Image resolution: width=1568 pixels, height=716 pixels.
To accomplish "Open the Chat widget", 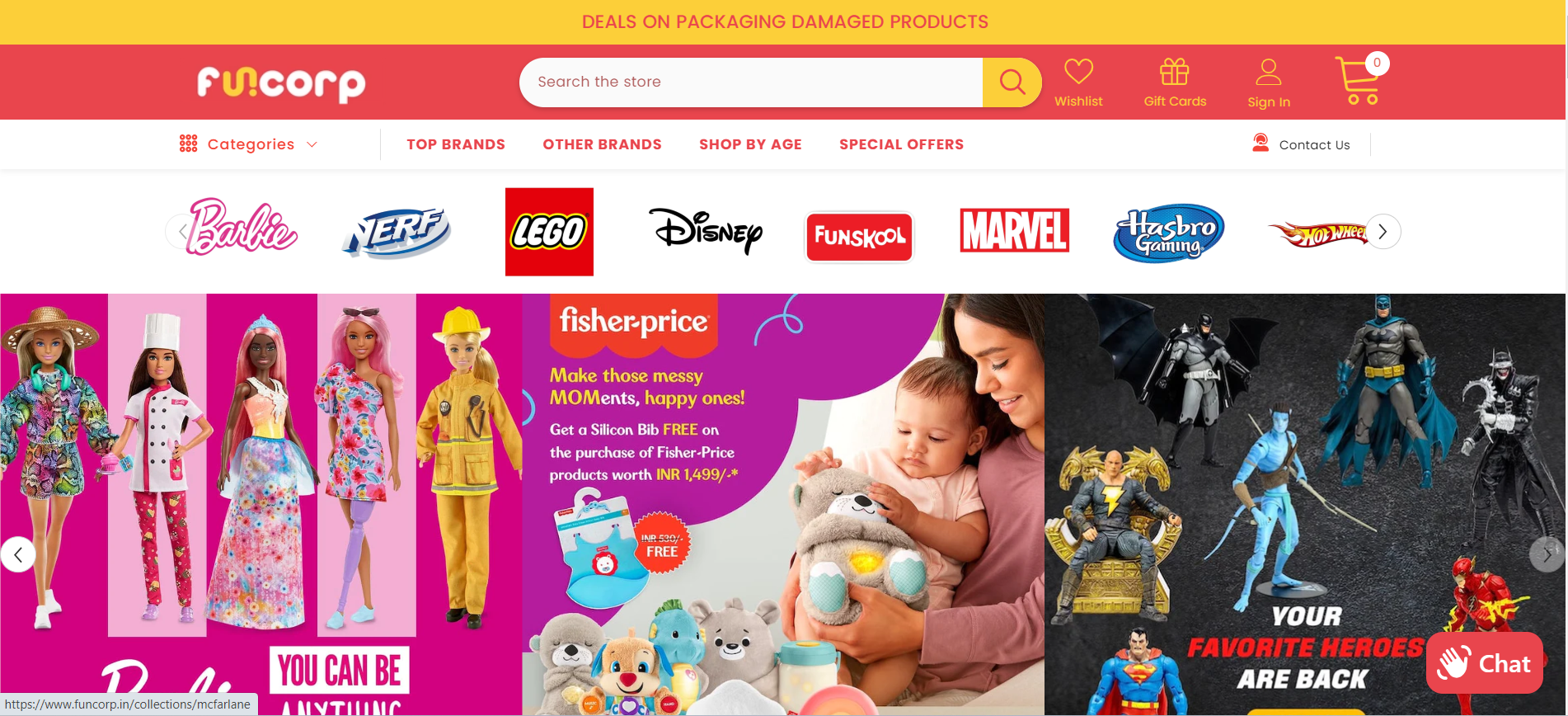I will coord(1484,663).
